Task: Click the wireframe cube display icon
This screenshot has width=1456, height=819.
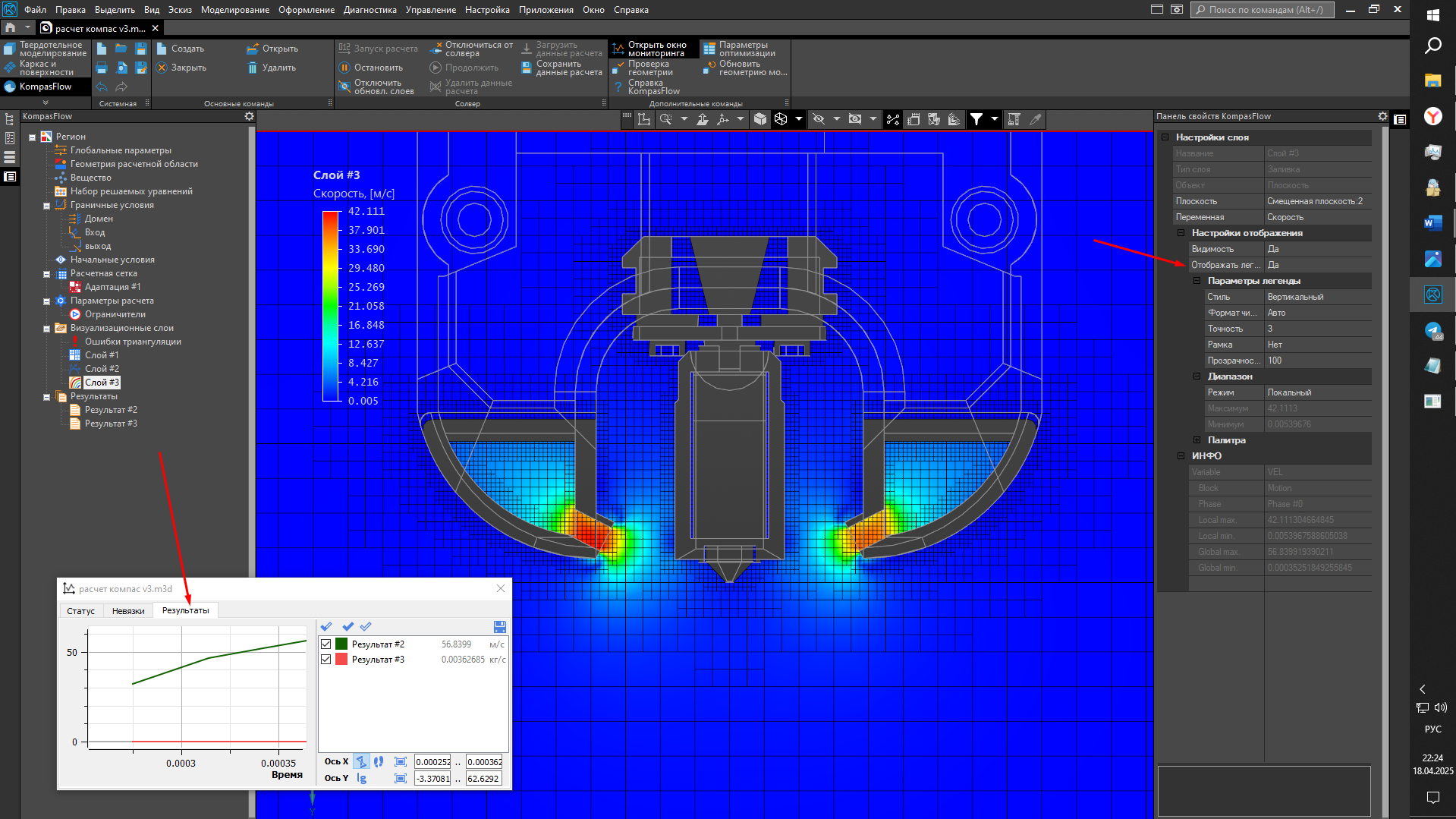Action: (781, 119)
